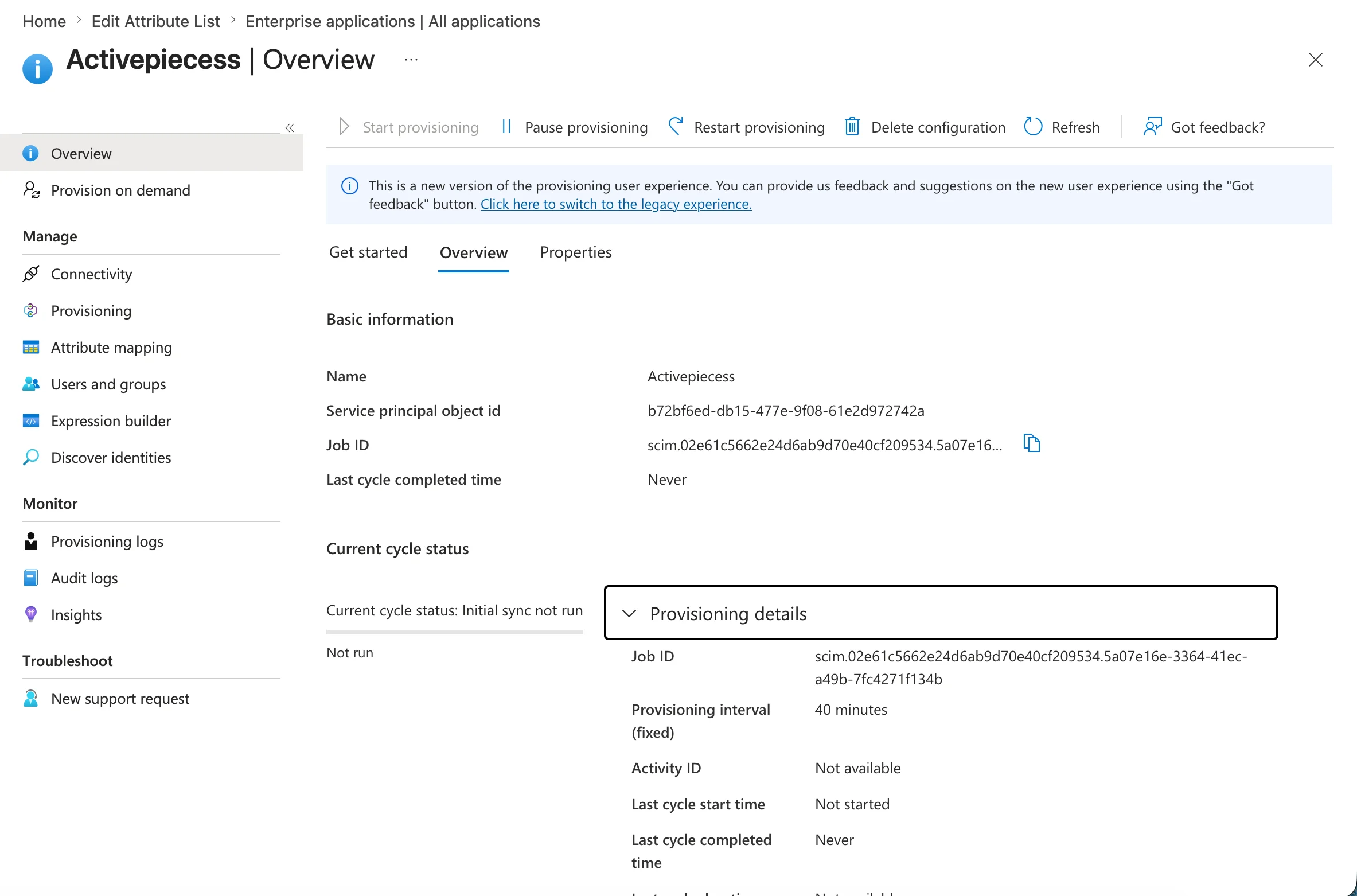Viewport: 1357px width, 896px height.
Task: Click the blue info icon in banner
Action: [x=350, y=186]
